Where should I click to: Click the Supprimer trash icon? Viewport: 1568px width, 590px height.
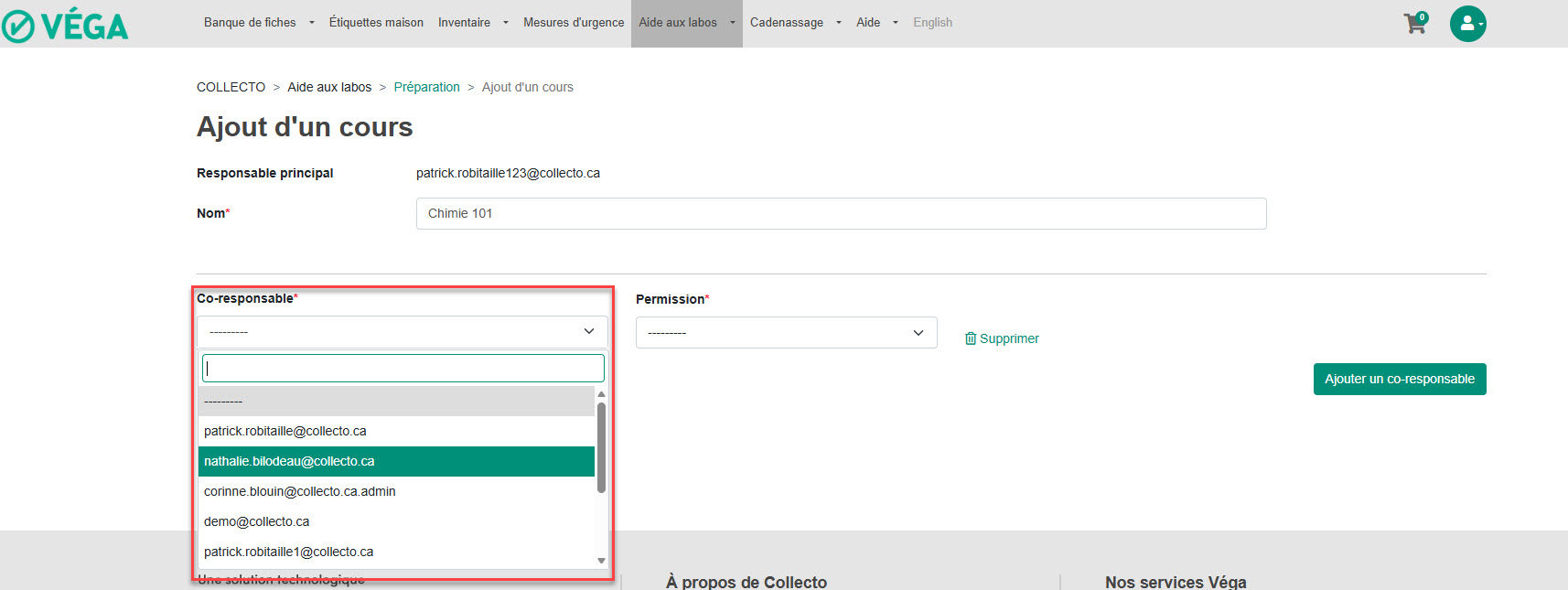click(x=971, y=338)
